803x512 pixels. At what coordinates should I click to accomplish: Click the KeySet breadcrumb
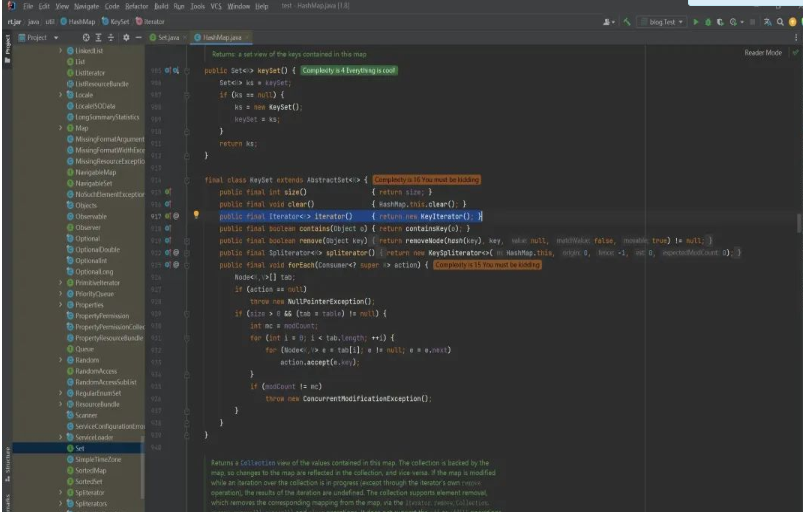click(x=115, y=22)
